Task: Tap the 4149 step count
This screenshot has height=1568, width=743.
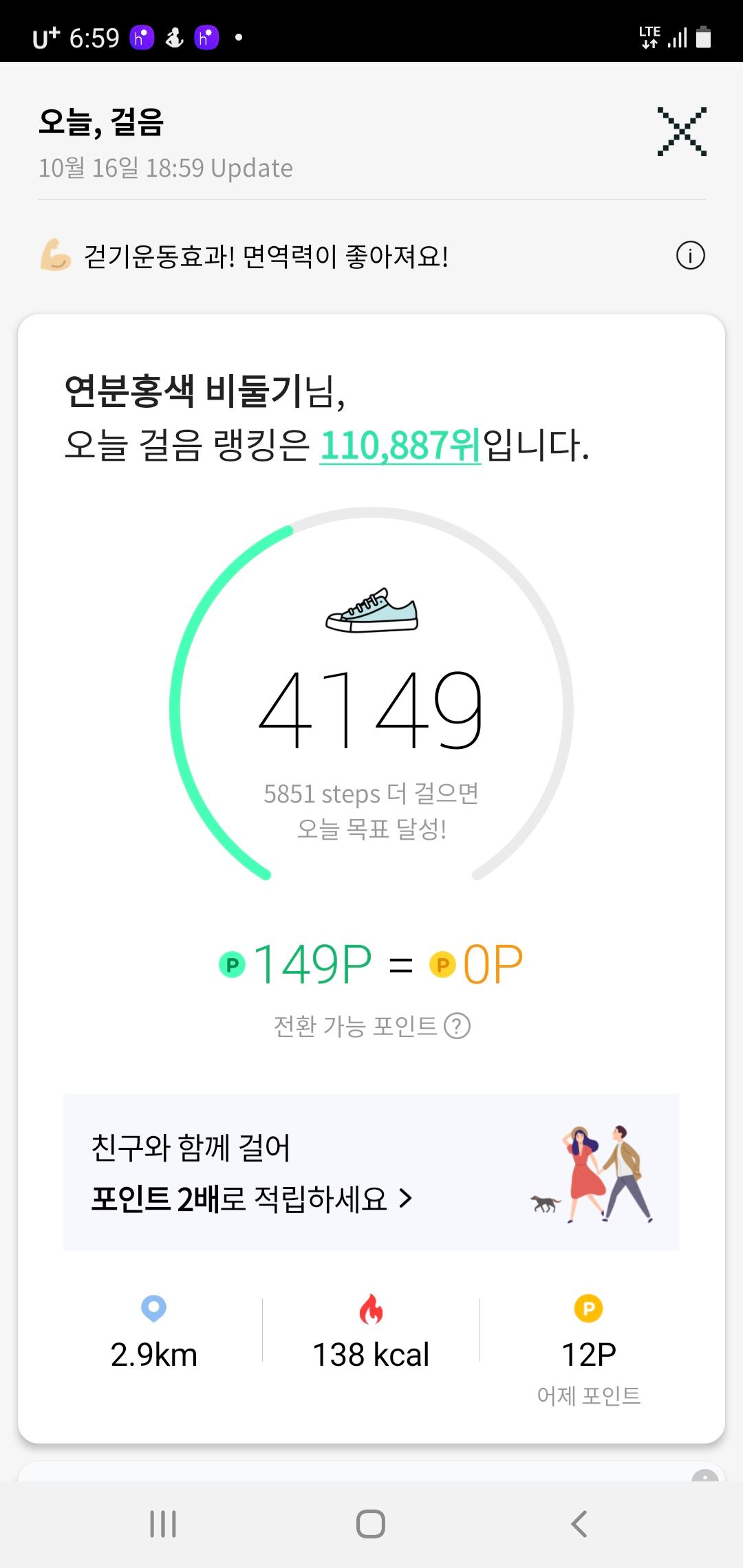Action: tap(371, 710)
